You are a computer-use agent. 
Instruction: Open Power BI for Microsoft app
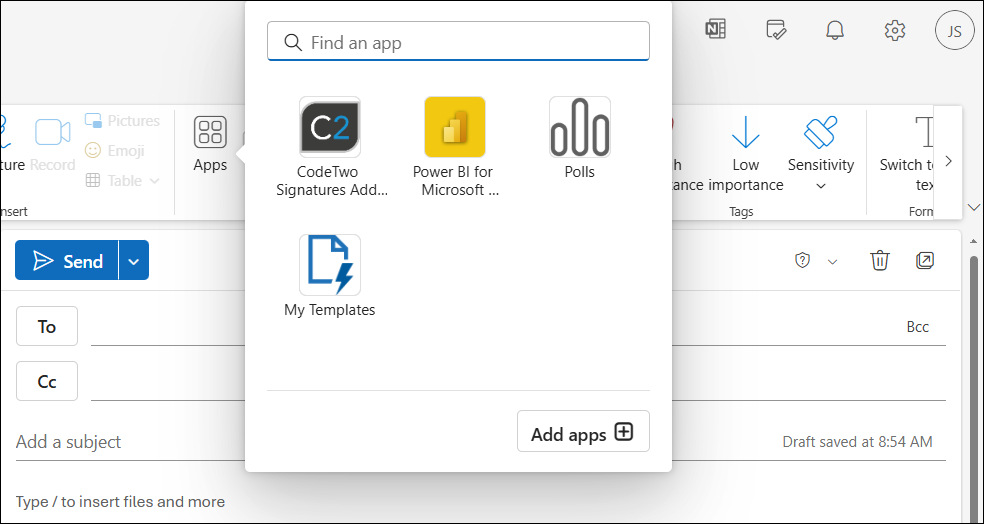coord(455,147)
